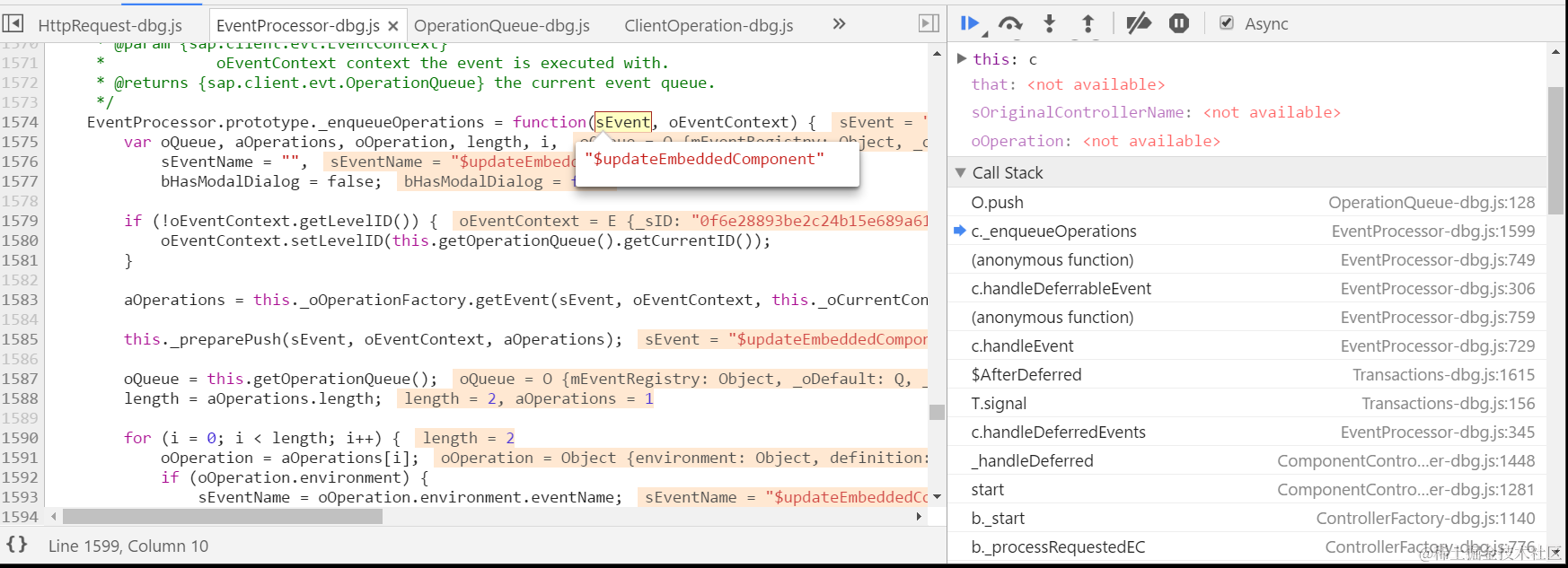Select _handleDeferred stack frame

pos(1247,460)
